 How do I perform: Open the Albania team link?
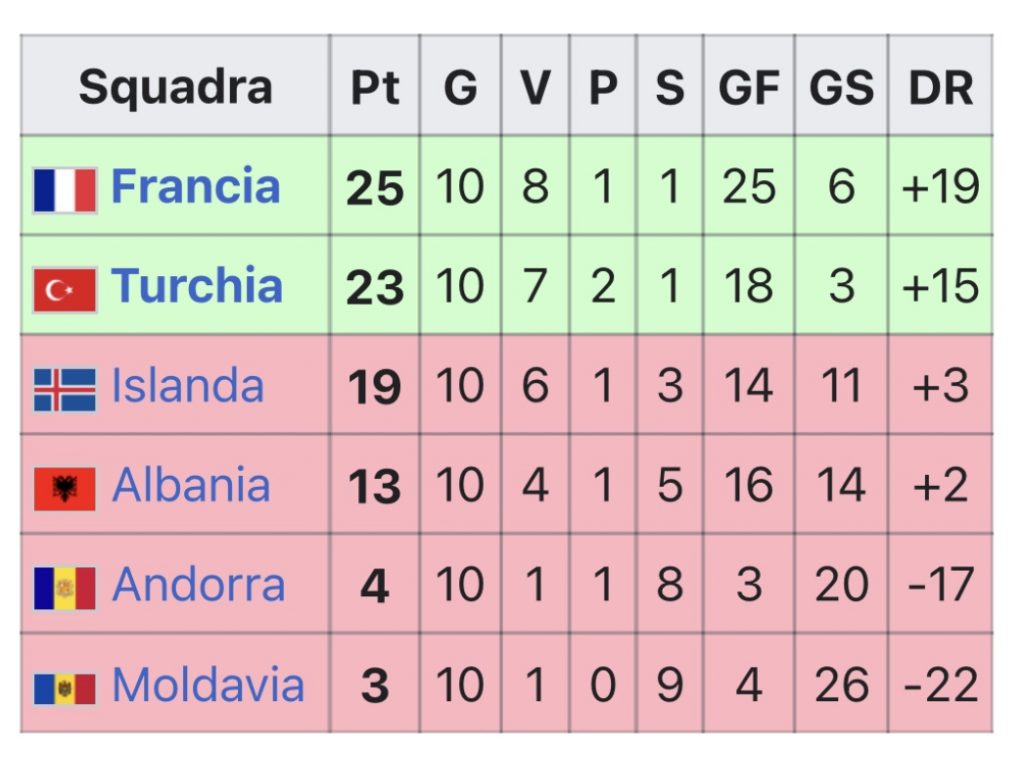click(x=191, y=484)
